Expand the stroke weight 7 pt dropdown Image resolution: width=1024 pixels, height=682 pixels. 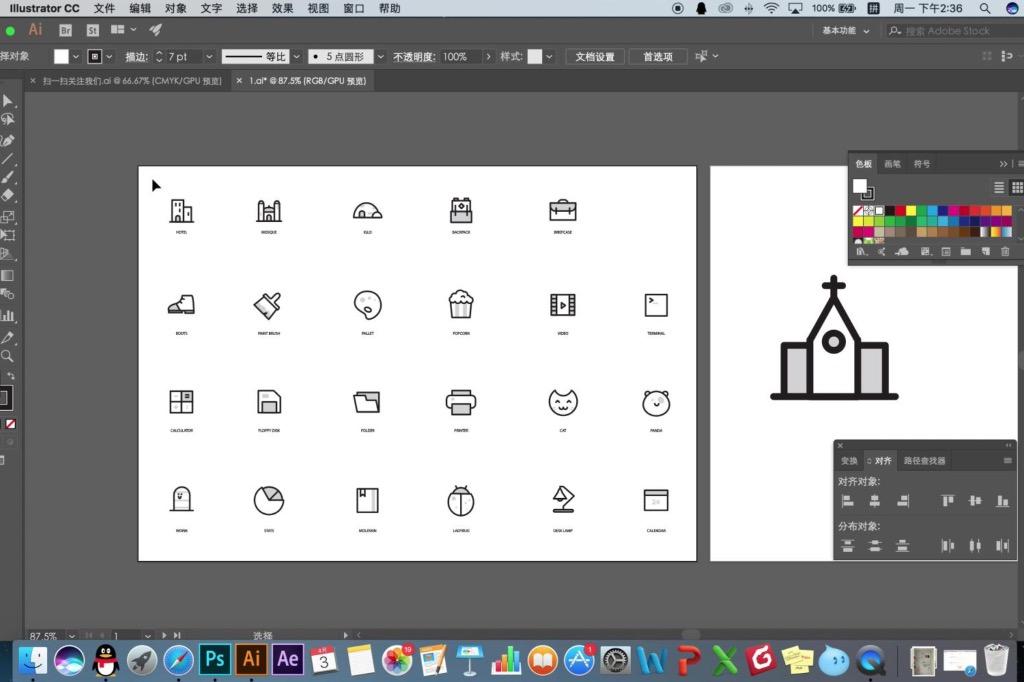pos(209,57)
